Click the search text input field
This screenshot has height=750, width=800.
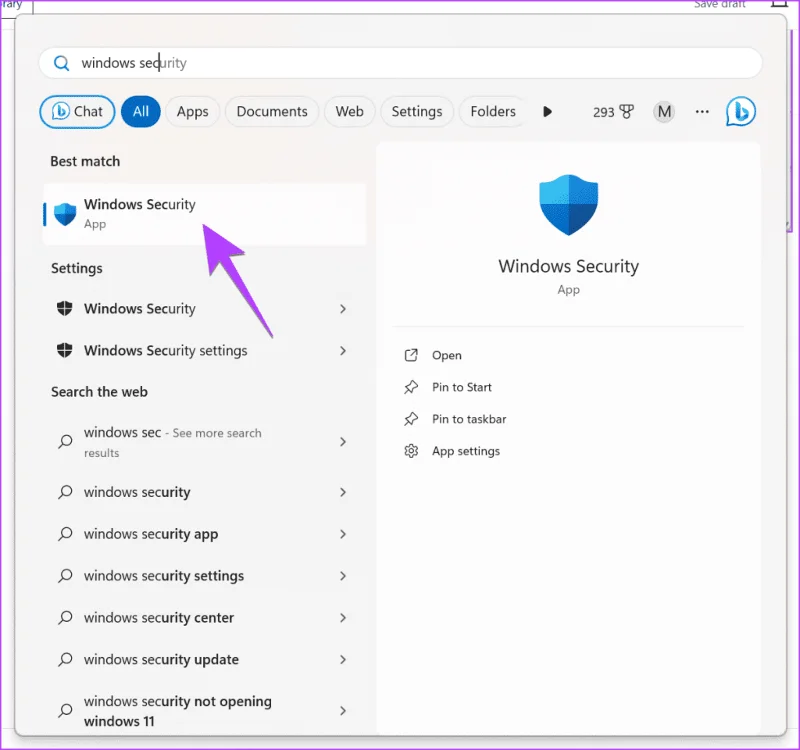401,63
